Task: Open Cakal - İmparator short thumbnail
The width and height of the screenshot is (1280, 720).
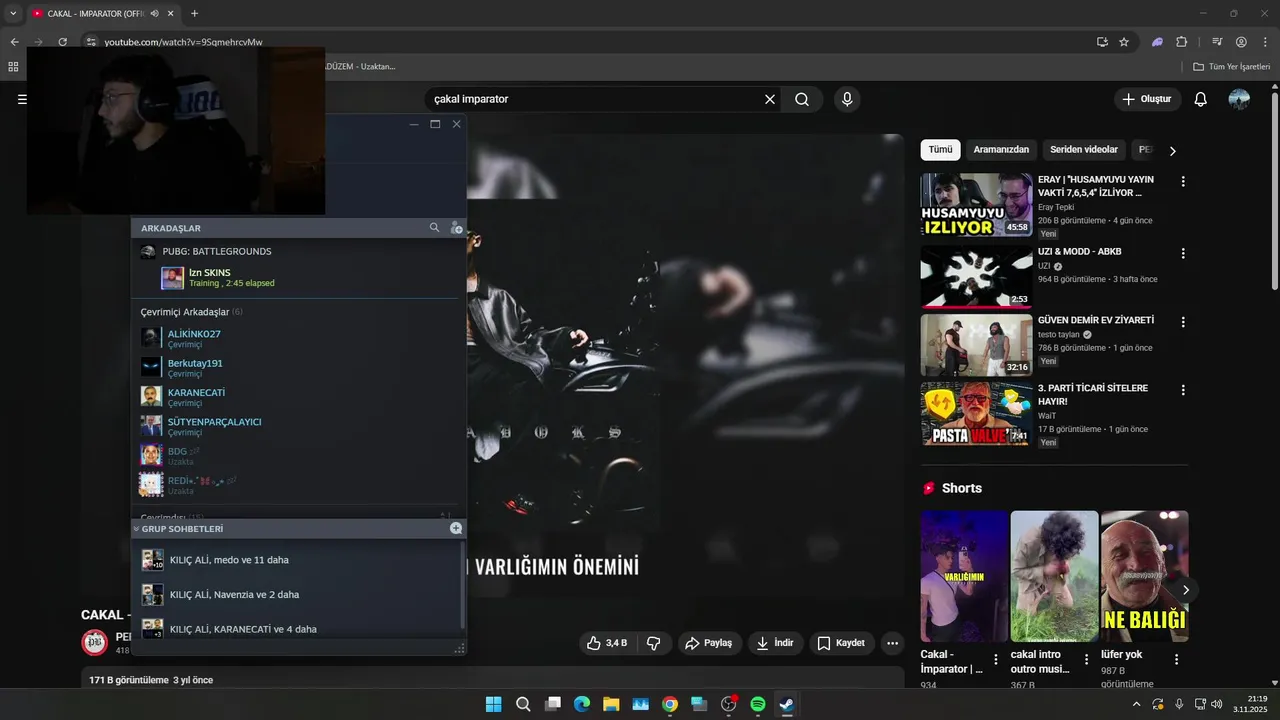Action: (964, 576)
